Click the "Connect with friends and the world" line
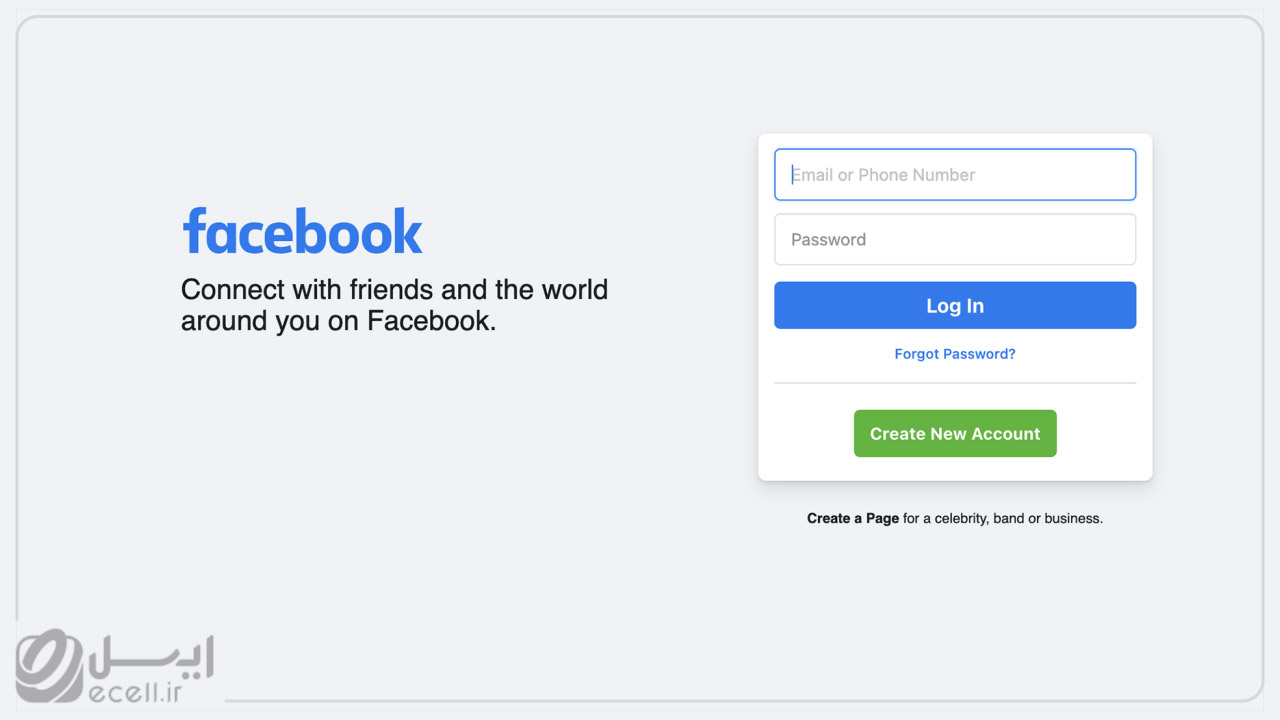The width and height of the screenshot is (1280, 720). pyautogui.click(x=394, y=290)
